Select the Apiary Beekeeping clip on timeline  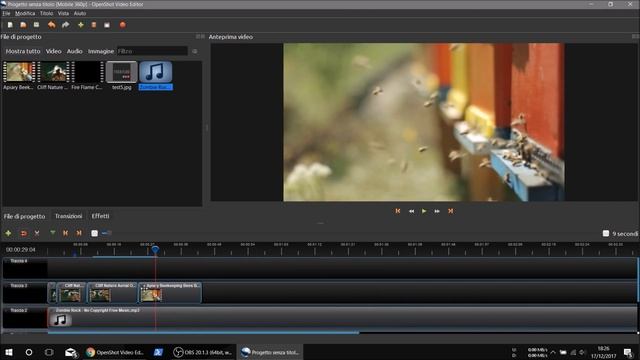[170, 293]
